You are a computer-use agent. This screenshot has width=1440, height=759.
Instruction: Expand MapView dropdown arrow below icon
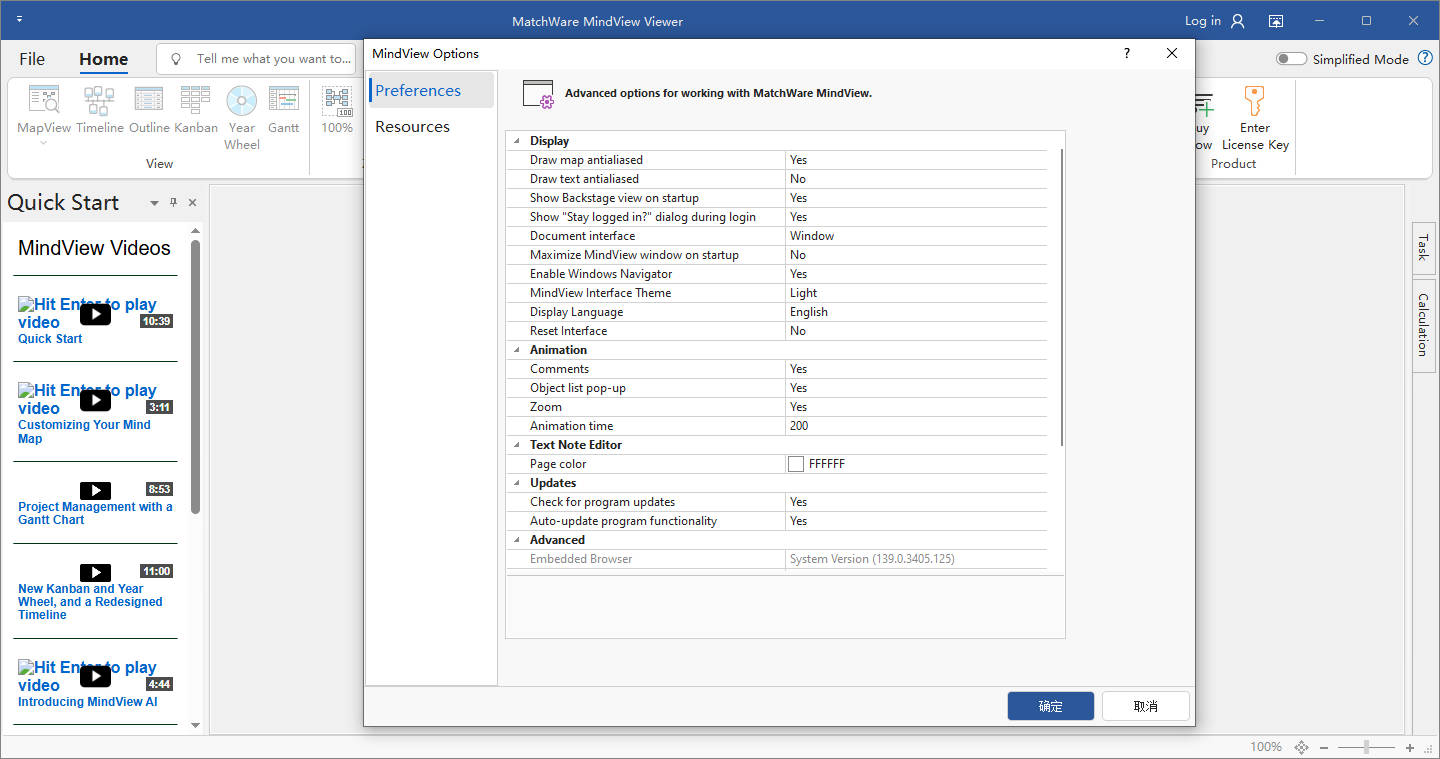(x=44, y=142)
